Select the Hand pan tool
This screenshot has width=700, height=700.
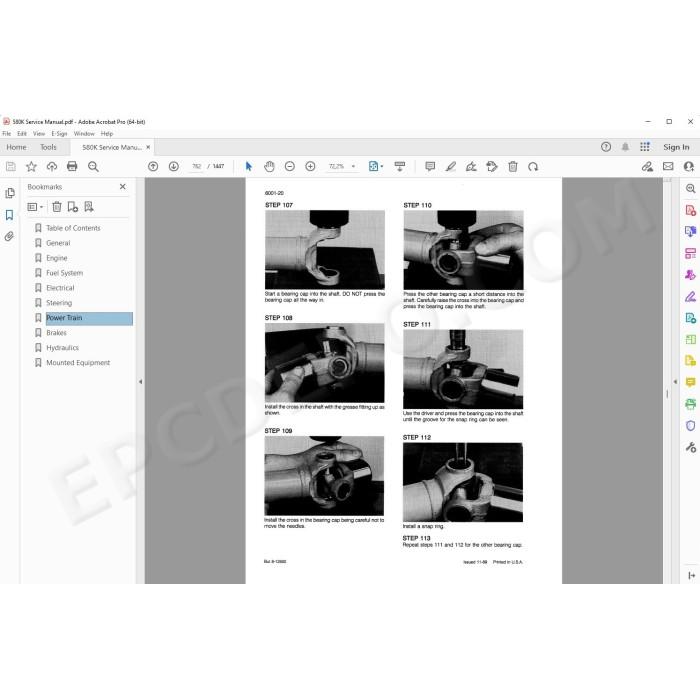[269, 167]
